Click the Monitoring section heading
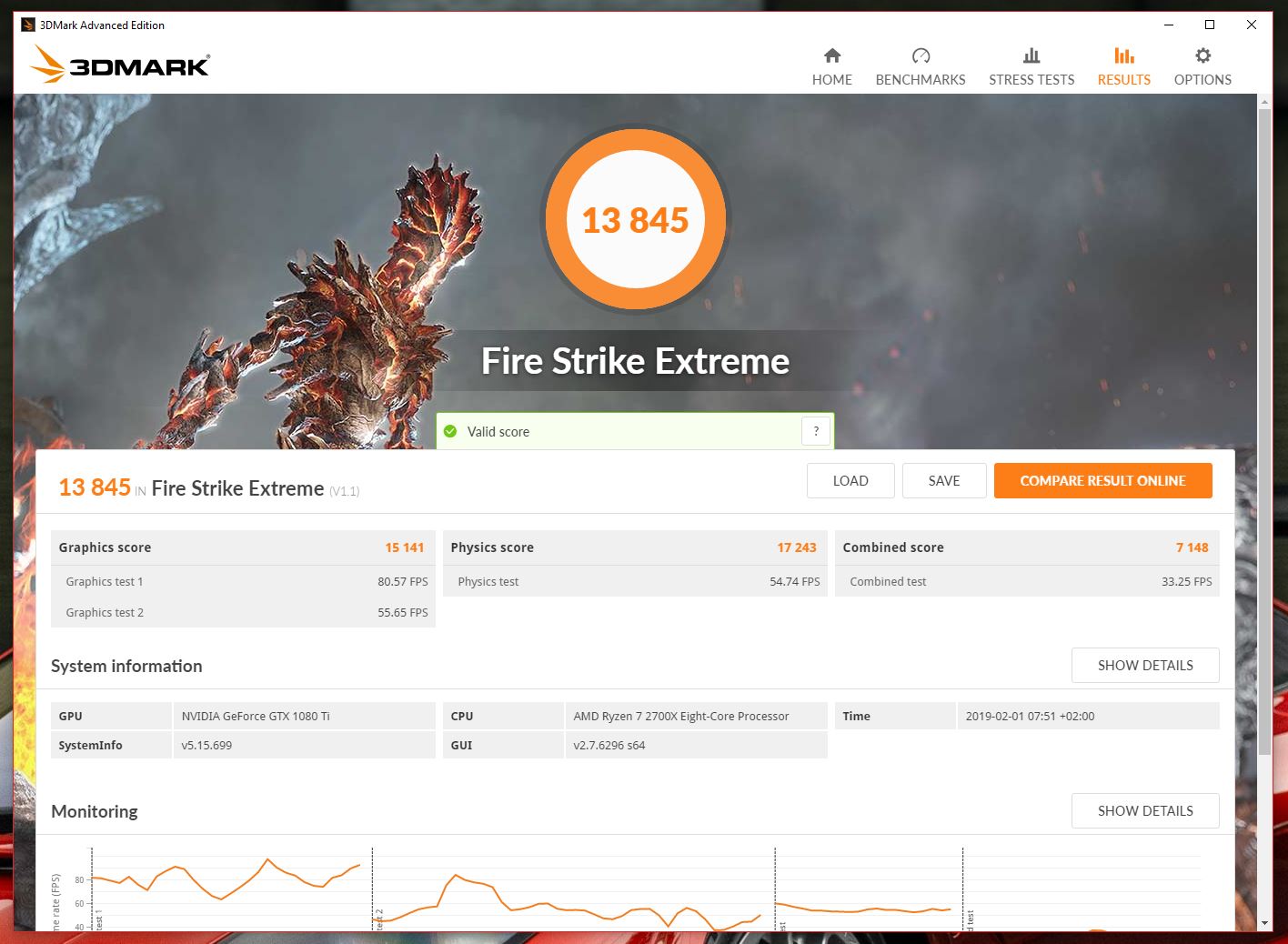 (95, 811)
